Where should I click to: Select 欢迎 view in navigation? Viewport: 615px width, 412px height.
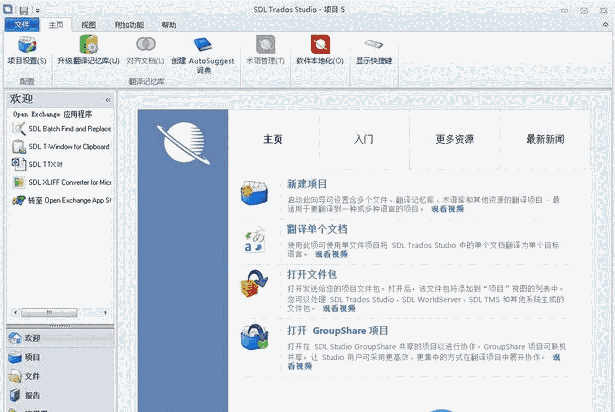60,338
